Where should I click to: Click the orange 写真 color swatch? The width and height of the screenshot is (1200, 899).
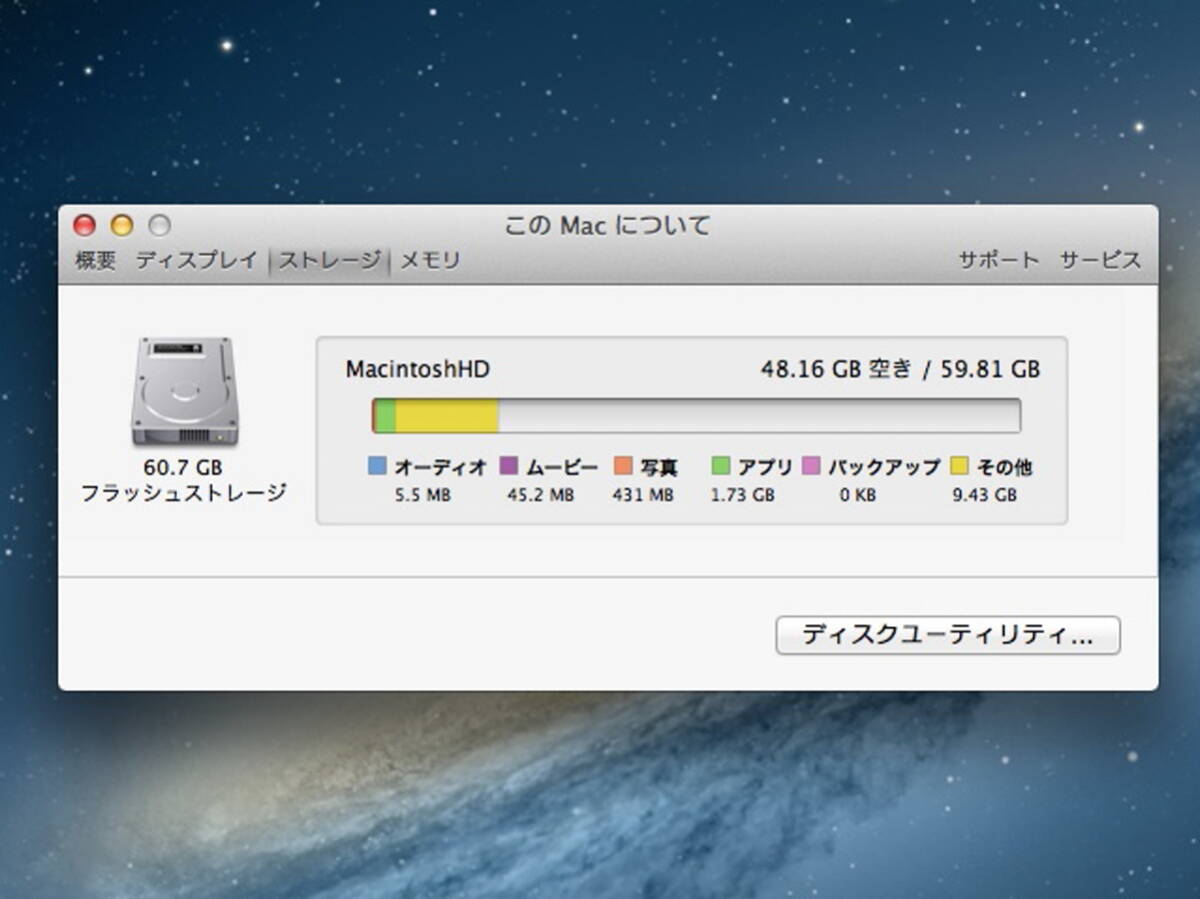pyautogui.click(x=624, y=465)
